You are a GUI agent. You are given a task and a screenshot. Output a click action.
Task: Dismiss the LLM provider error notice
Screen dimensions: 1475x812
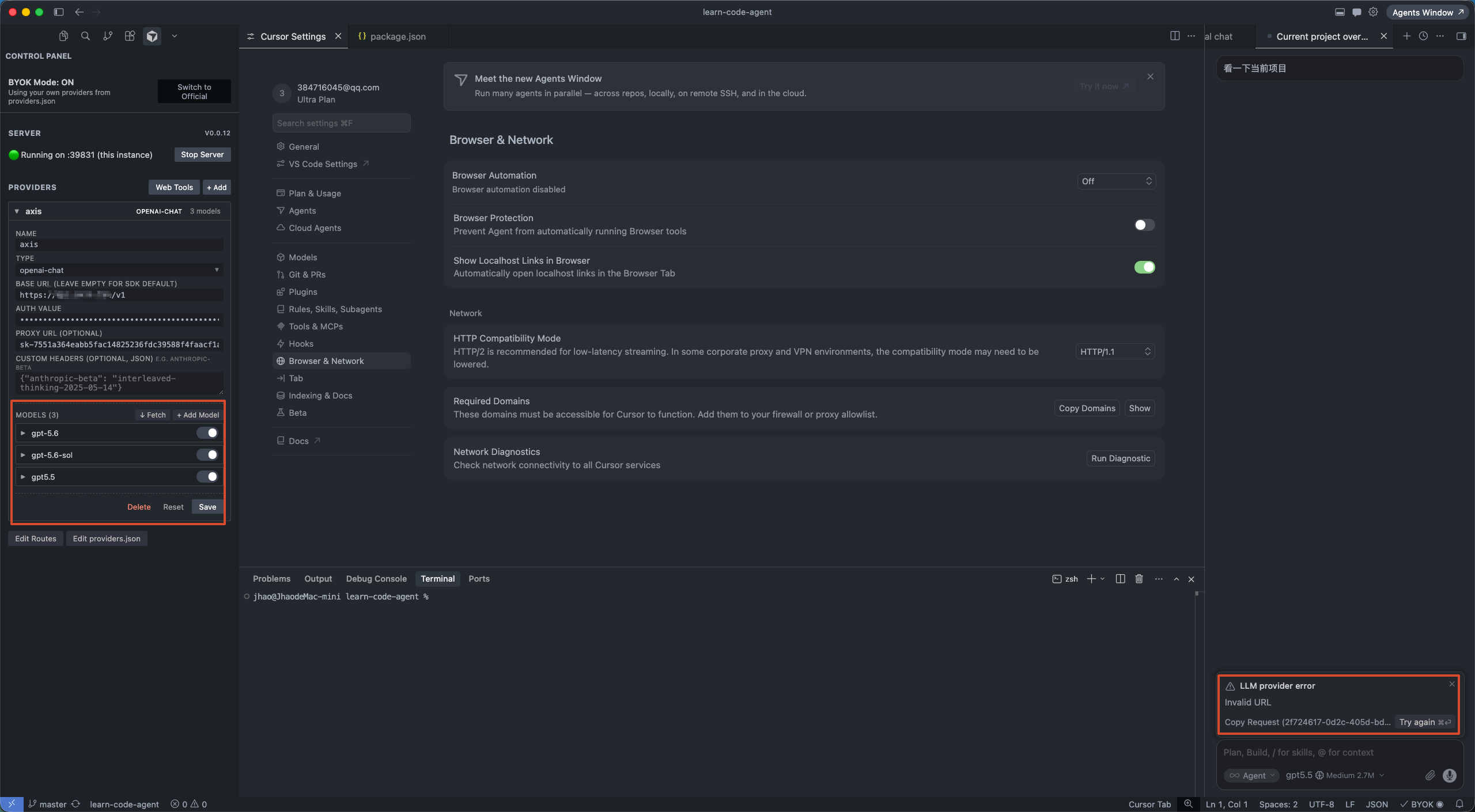pyautogui.click(x=1452, y=684)
